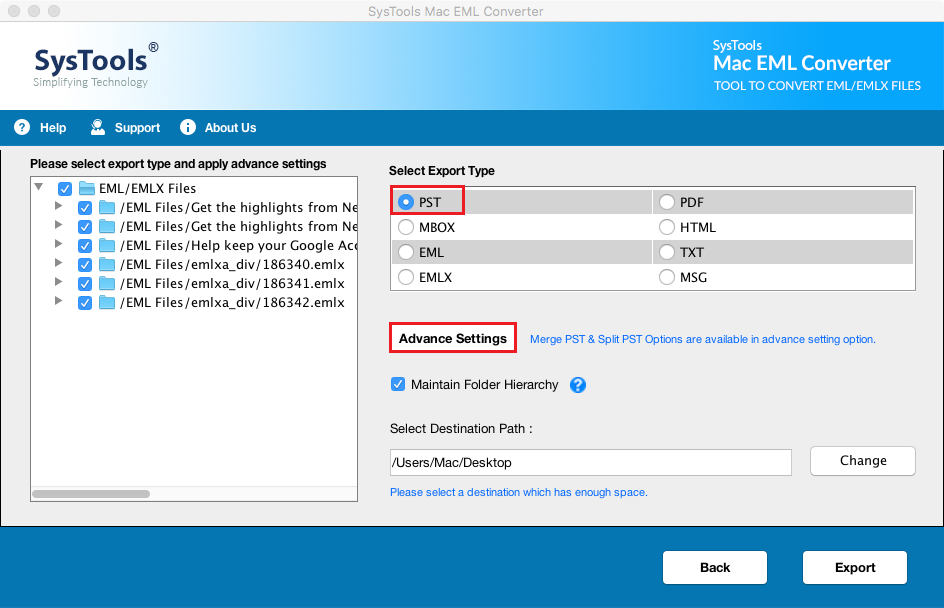944x608 pixels.
Task: Choose the MSG export option
Action: [x=666, y=278]
